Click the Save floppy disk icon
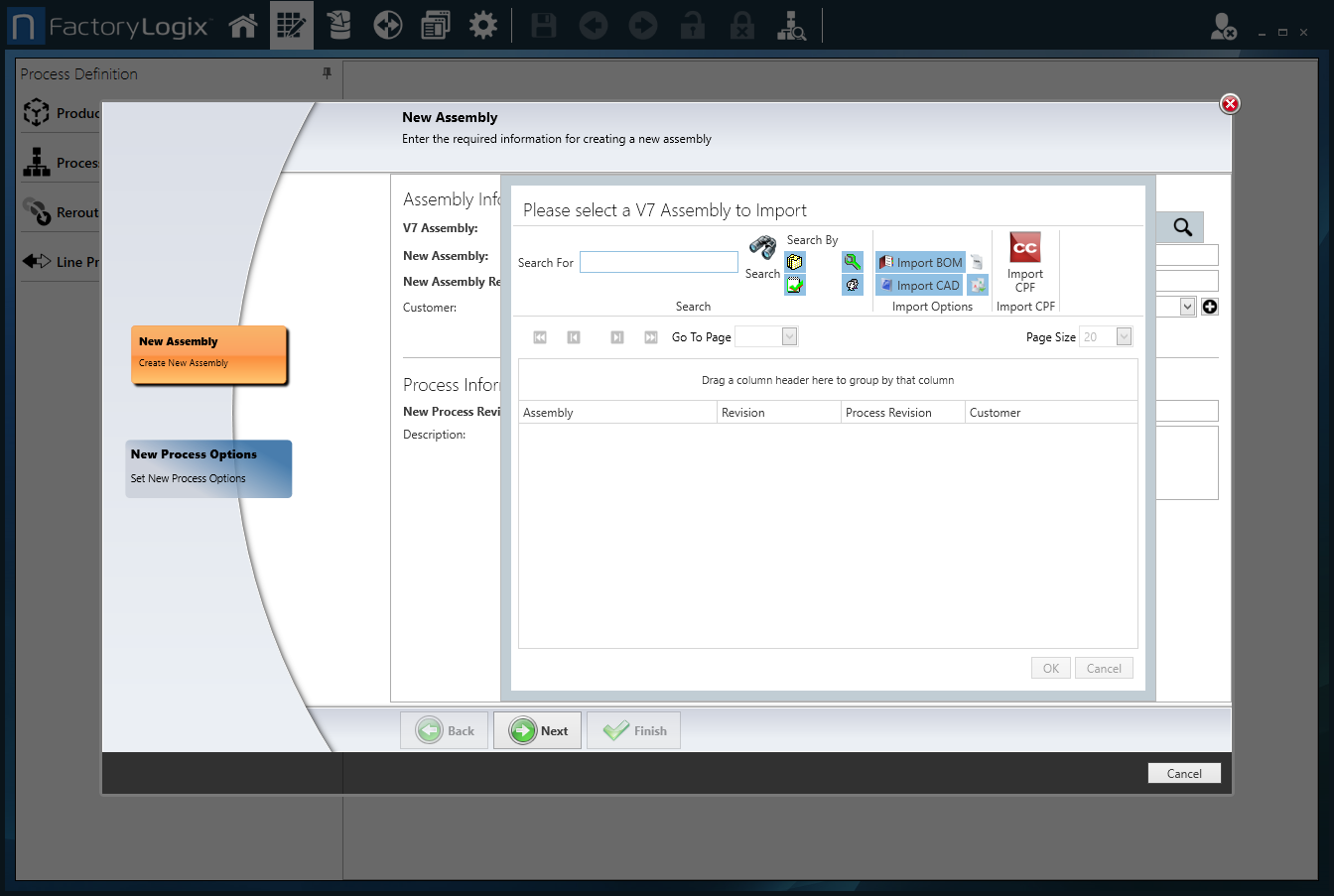1334x896 pixels. (543, 25)
